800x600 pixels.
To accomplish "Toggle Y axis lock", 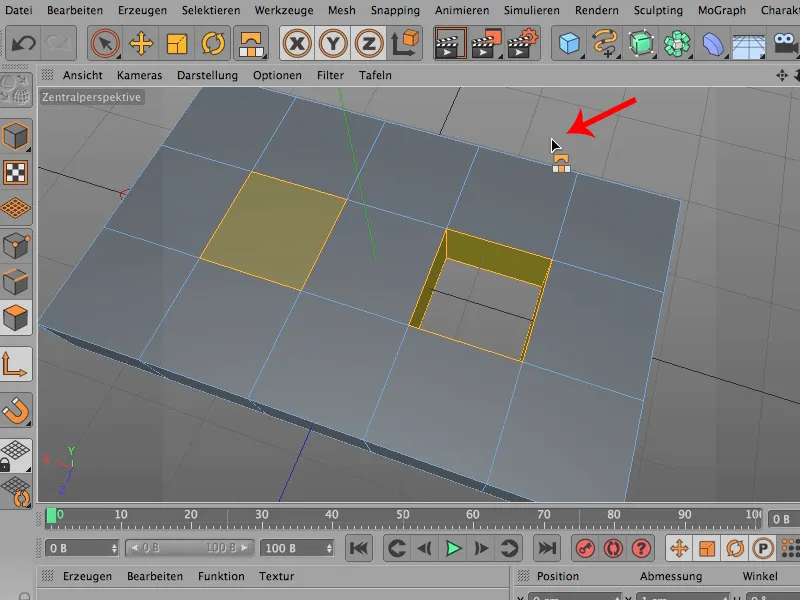I will click(333, 44).
